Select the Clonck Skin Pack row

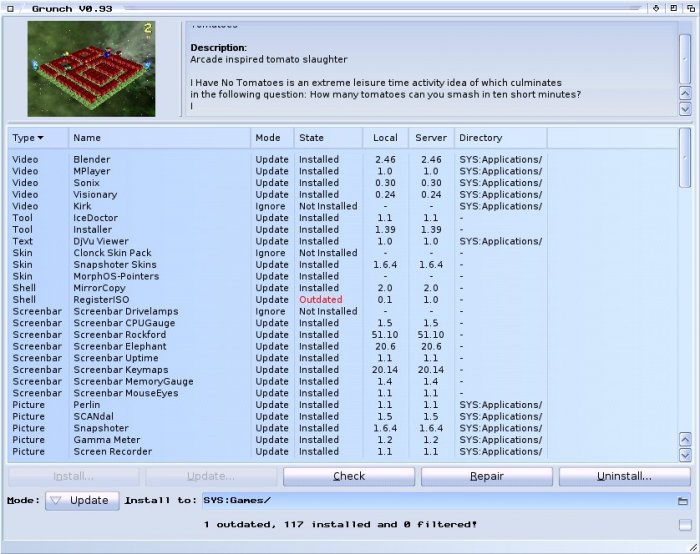click(343, 253)
